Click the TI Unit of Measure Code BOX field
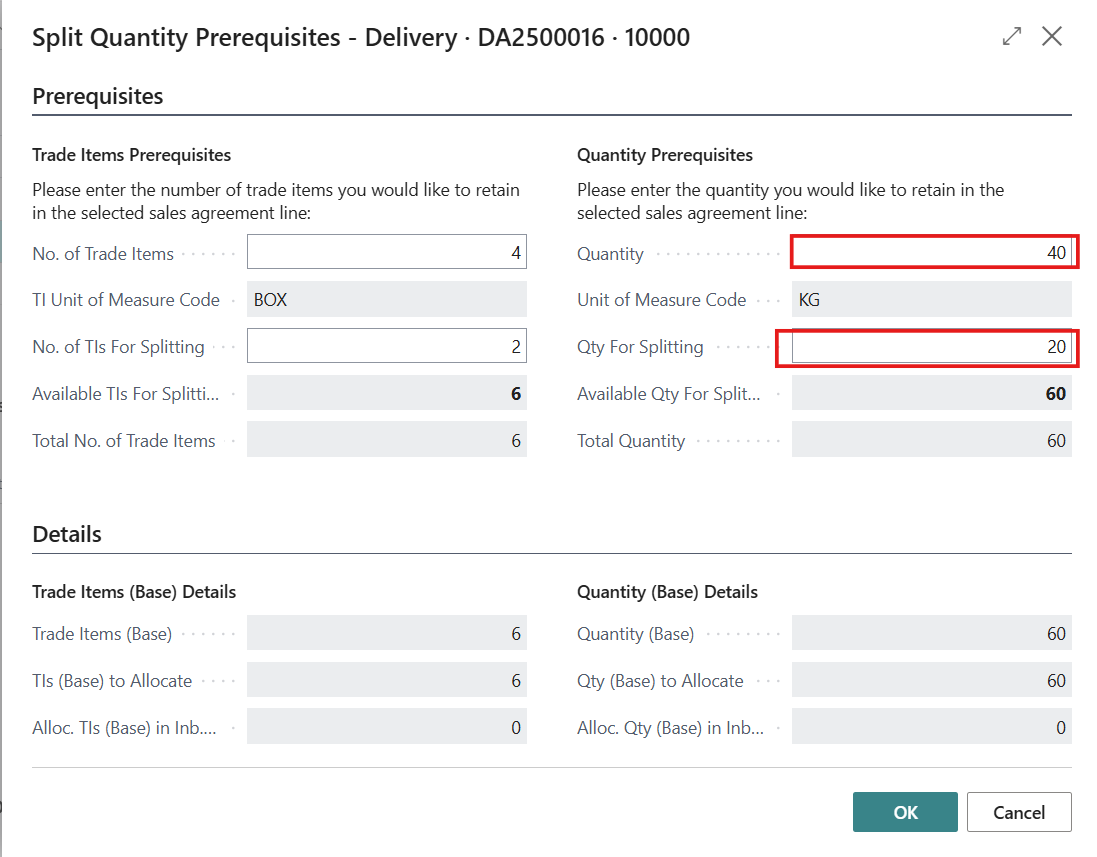Image resolution: width=1097 pixels, height=857 pixels. tap(386, 299)
